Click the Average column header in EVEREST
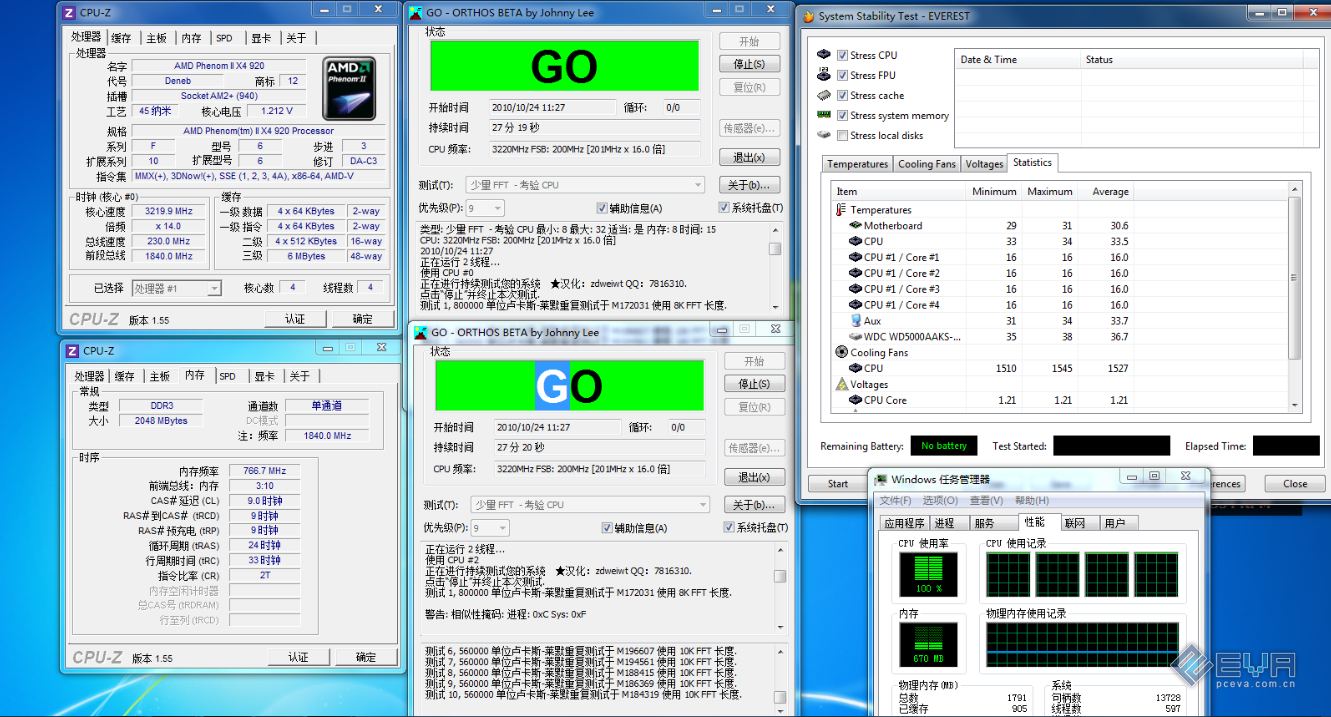Screen dimensions: 1331x717 click(x=1110, y=191)
